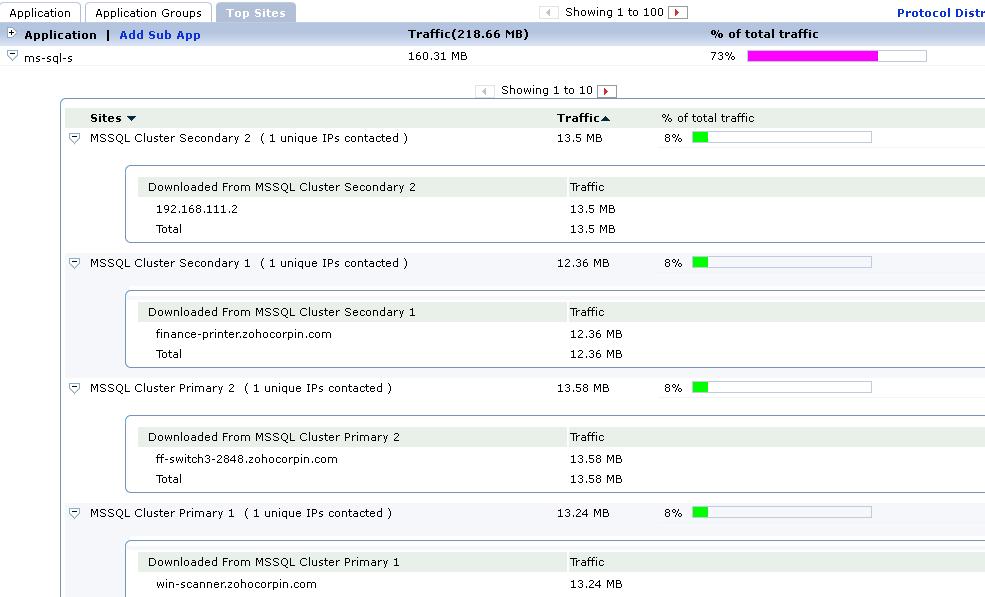Collapse MSSQL Cluster Primary 1 details
The height and width of the screenshot is (597, 985).
click(74, 513)
